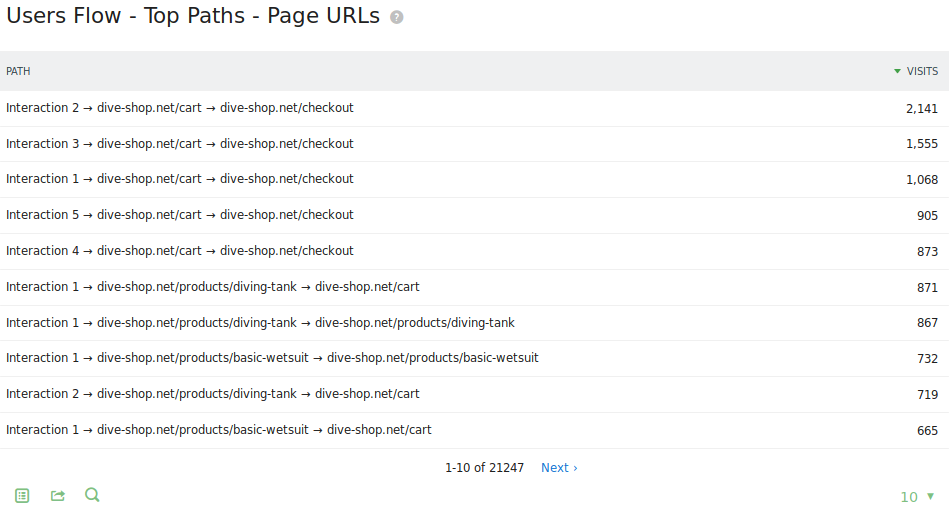This screenshot has width=949, height=522.
Task: Click the Users Flow Top Paths report title
Action: tap(193, 17)
